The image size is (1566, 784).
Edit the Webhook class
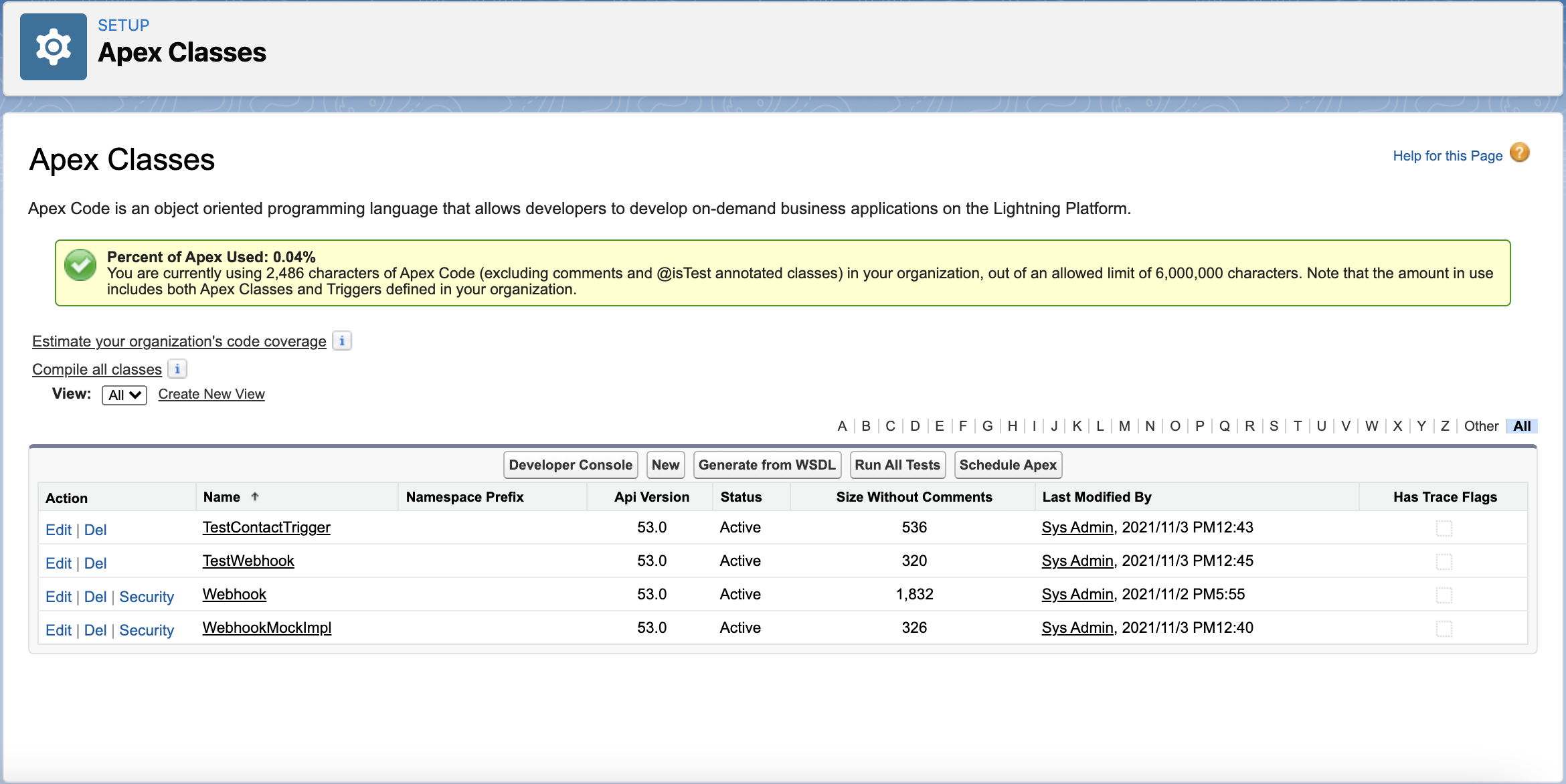(58, 597)
